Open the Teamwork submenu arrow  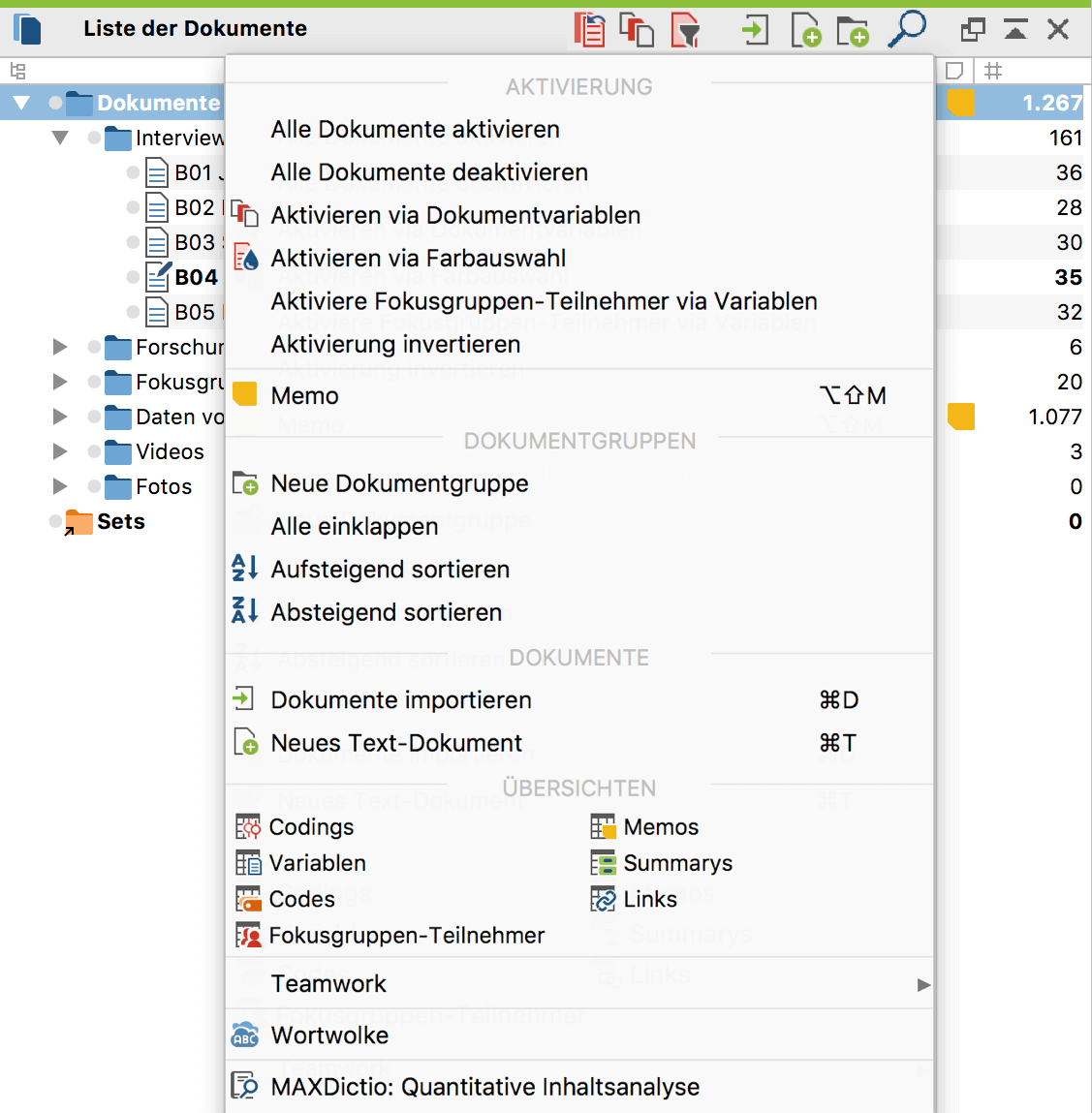point(922,984)
